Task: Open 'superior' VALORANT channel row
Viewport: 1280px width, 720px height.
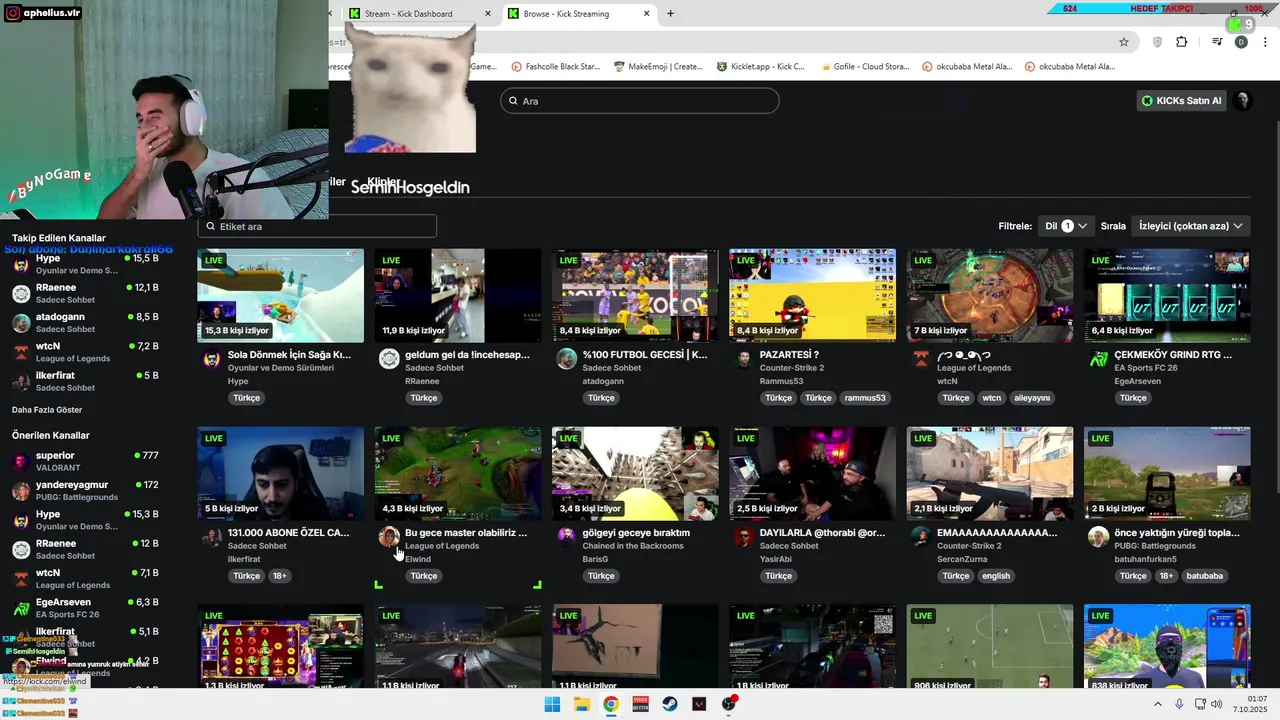Action: coord(85,461)
